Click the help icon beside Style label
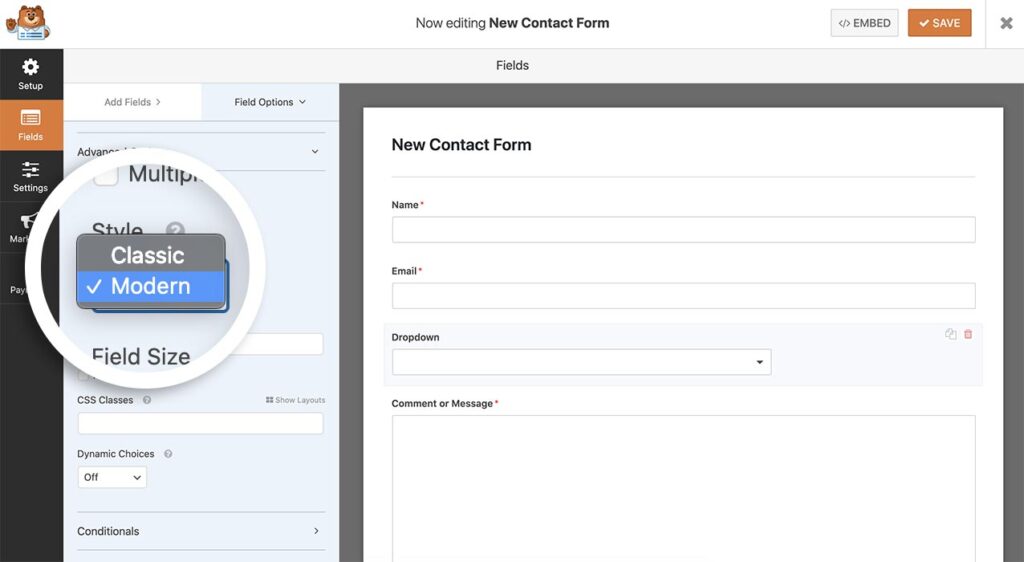Image resolution: width=1024 pixels, height=562 pixels. pyautogui.click(x=175, y=230)
